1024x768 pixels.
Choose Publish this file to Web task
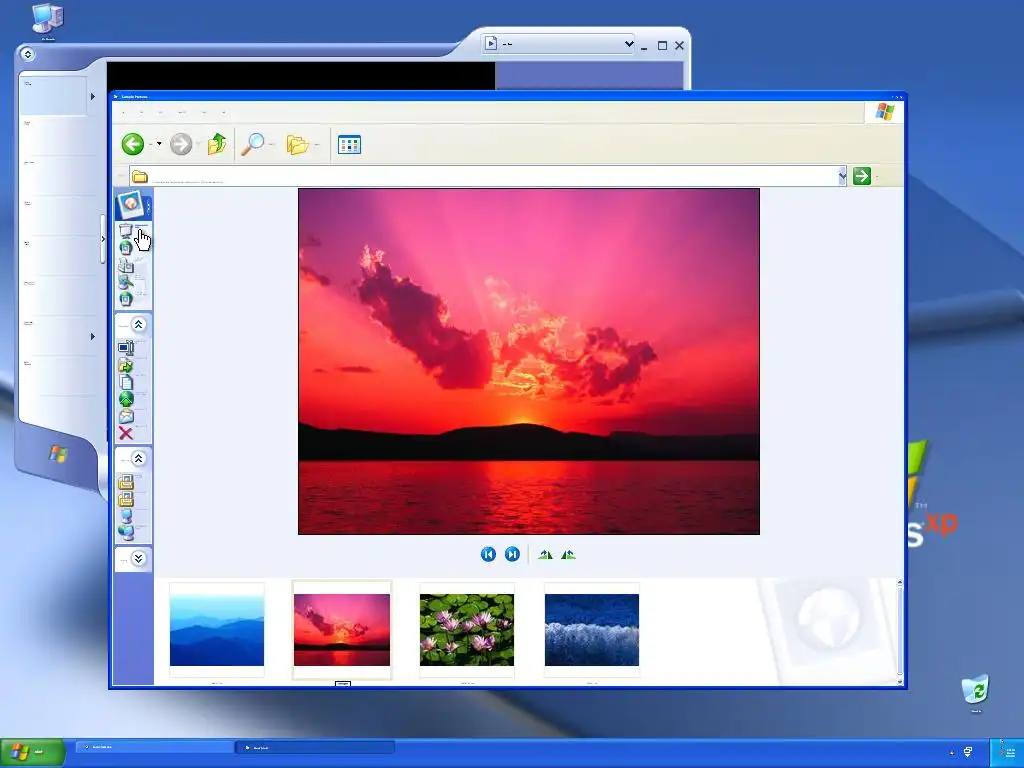(126, 399)
